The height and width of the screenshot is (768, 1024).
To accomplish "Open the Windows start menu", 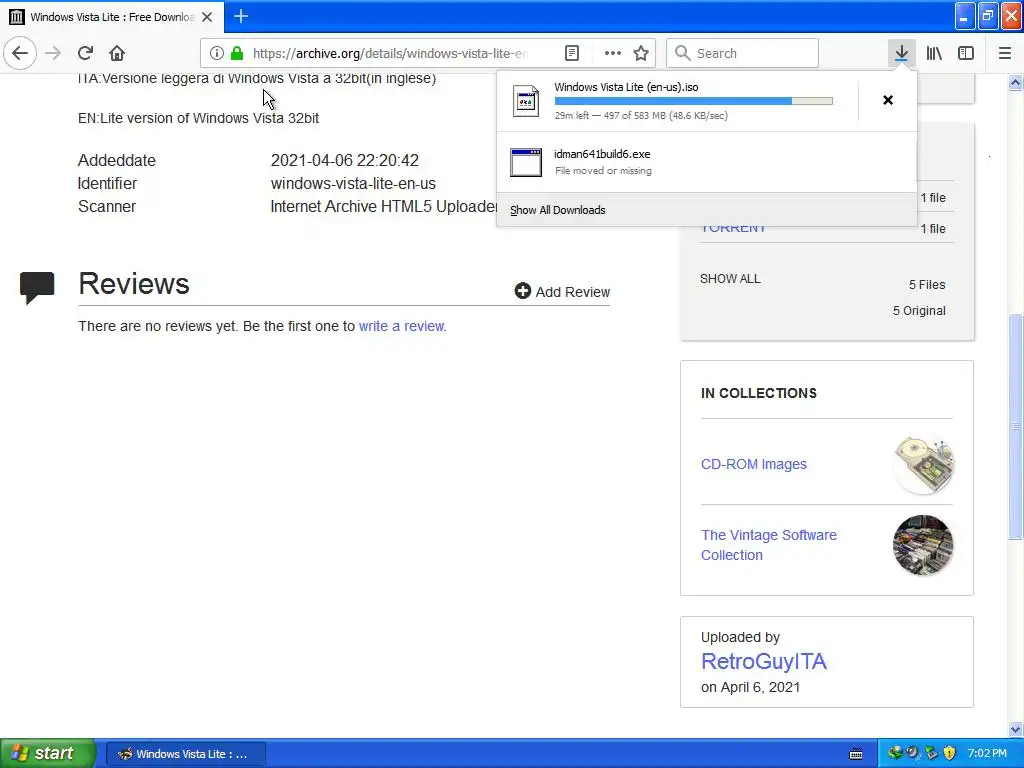I will click(x=47, y=753).
